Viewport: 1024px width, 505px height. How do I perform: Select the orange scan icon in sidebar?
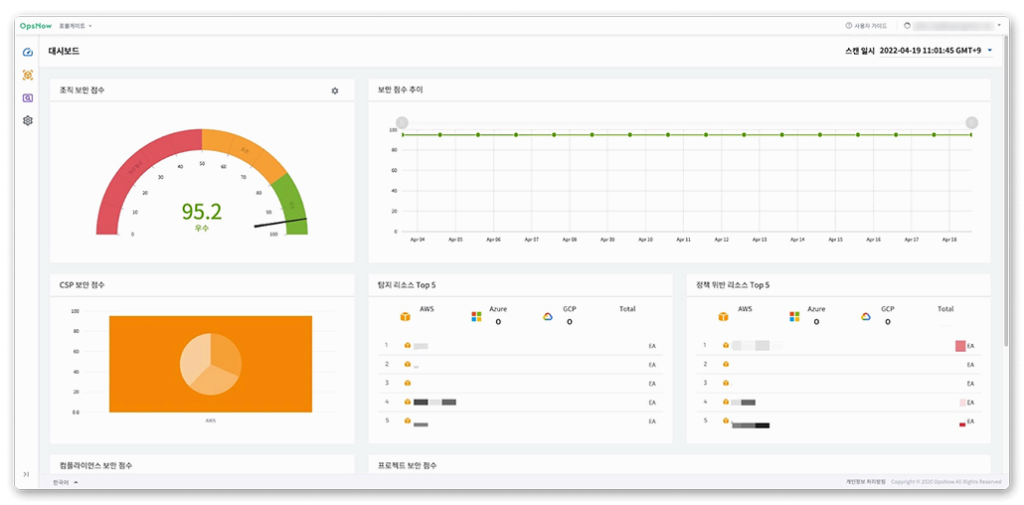tap(27, 75)
